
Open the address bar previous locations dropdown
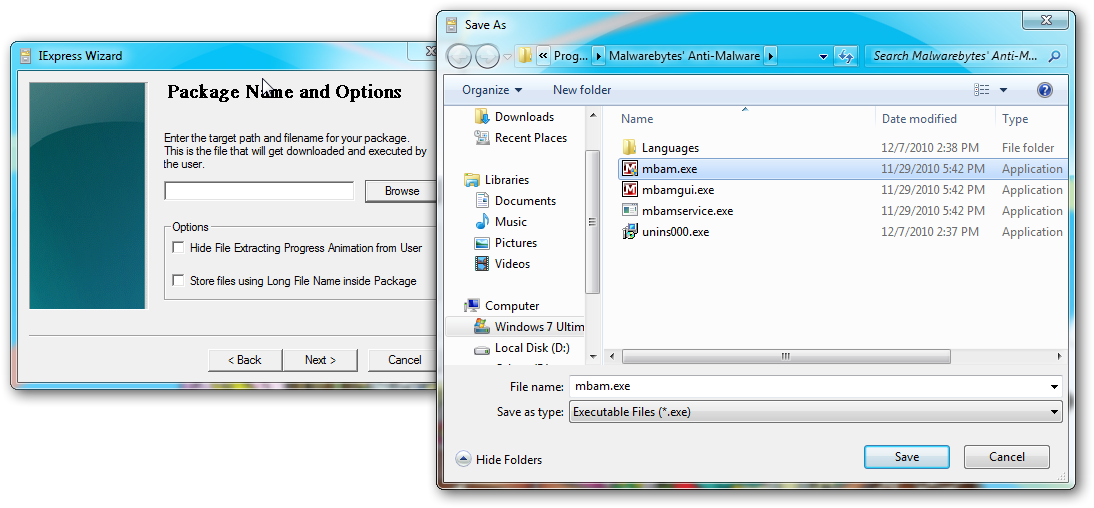(823, 56)
